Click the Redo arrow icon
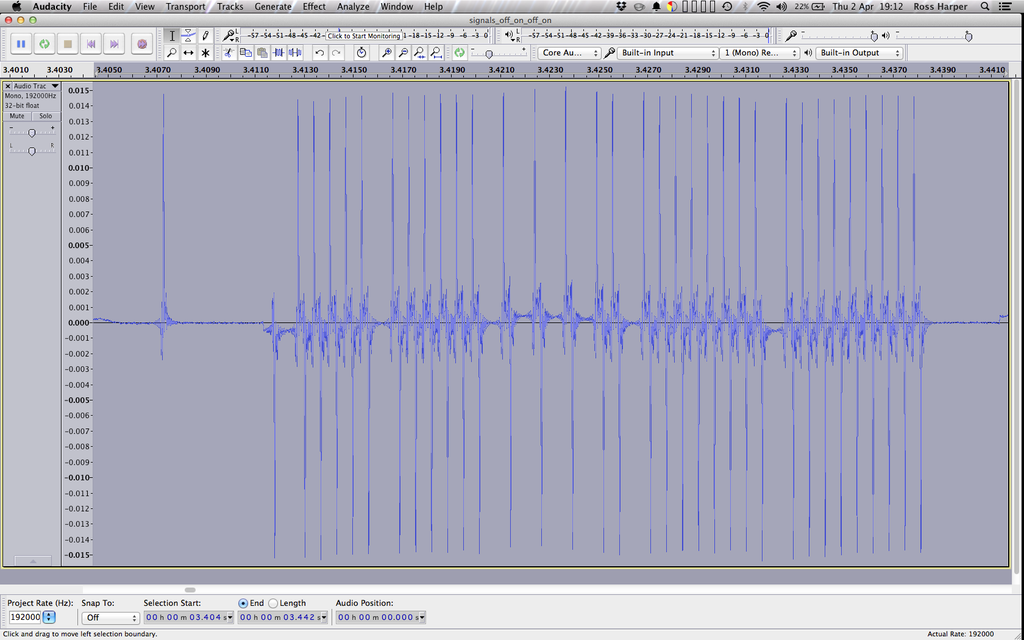 (336, 53)
